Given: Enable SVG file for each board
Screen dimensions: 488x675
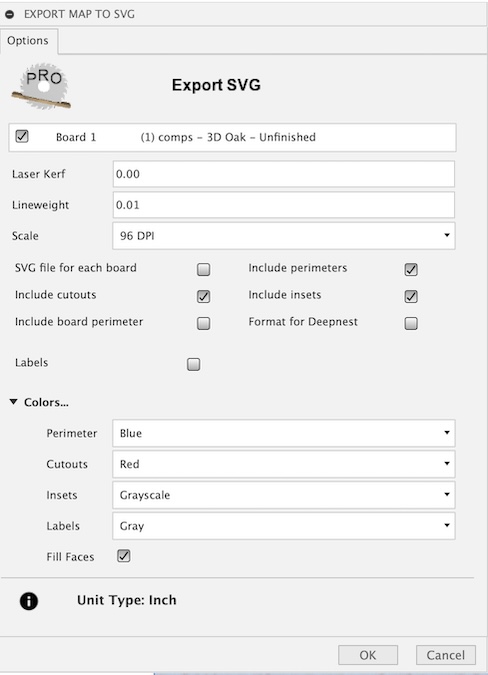Looking at the screenshot, I should (x=204, y=269).
